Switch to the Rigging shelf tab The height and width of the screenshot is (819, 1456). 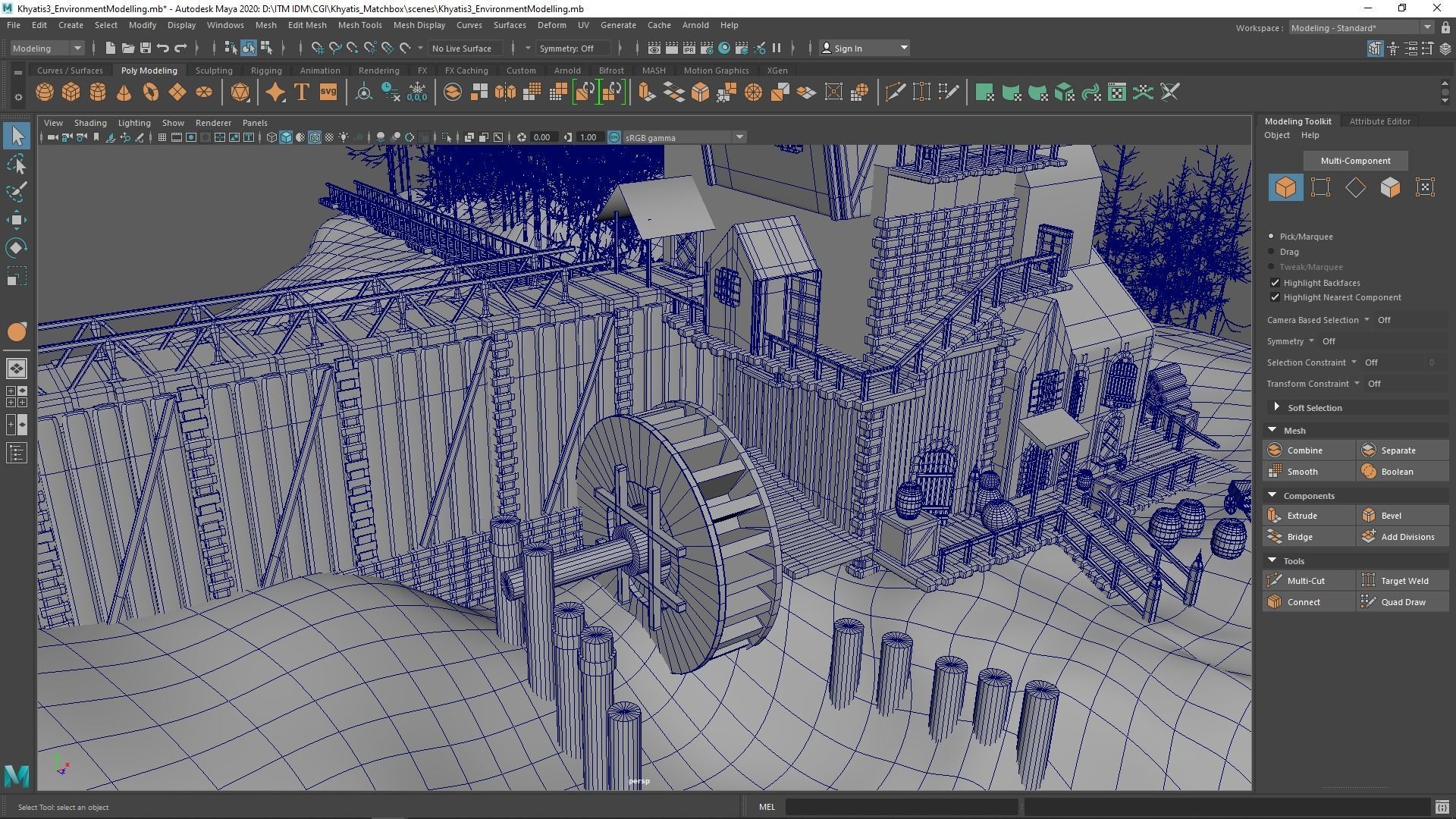(x=266, y=71)
